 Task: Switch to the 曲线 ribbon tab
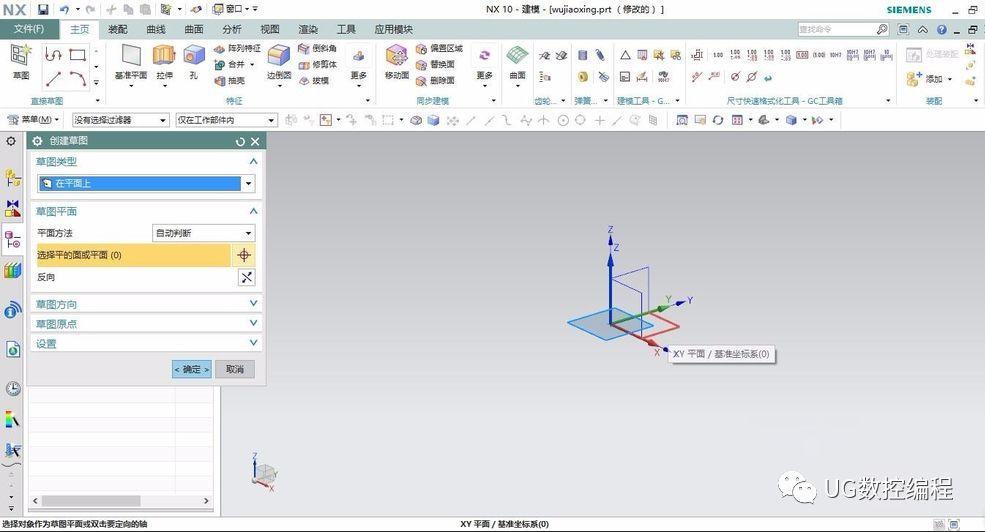click(x=156, y=30)
